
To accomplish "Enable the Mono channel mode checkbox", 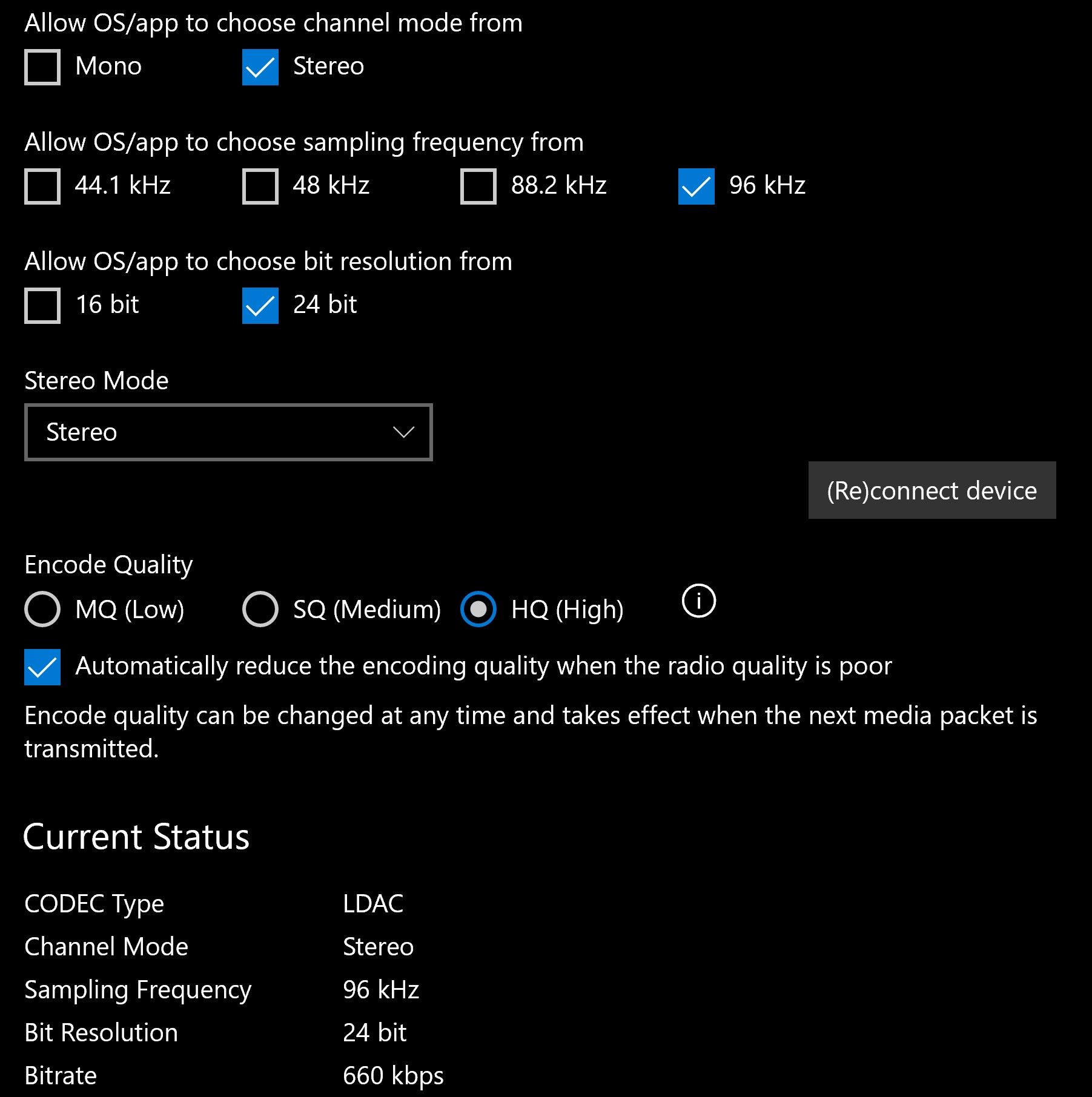I will coord(42,67).
